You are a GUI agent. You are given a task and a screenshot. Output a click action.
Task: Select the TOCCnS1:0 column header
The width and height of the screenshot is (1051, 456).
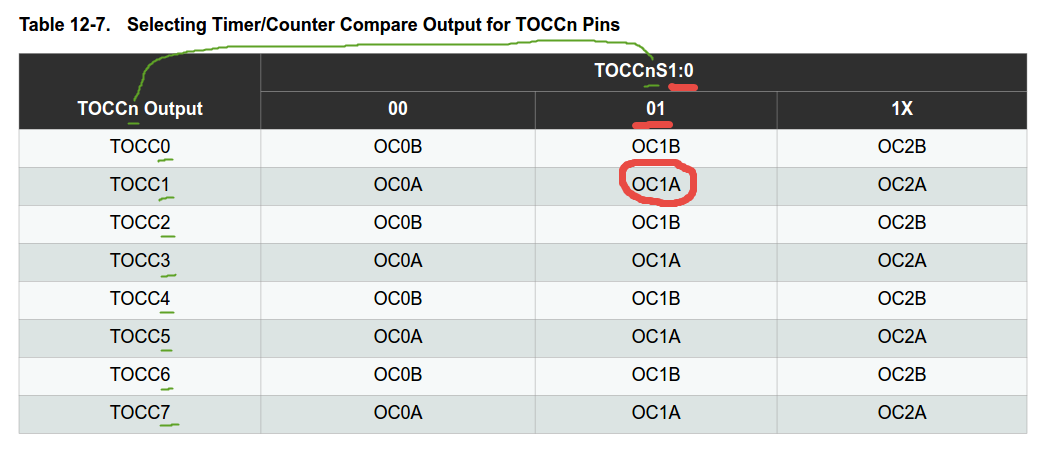[x=643, y=70]
